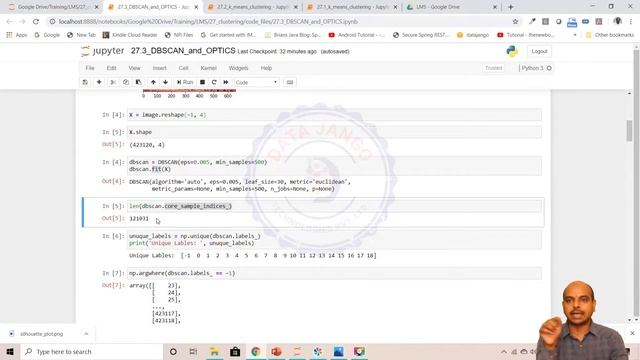Open the File menu
640x360 pixels.
[90, 68]
